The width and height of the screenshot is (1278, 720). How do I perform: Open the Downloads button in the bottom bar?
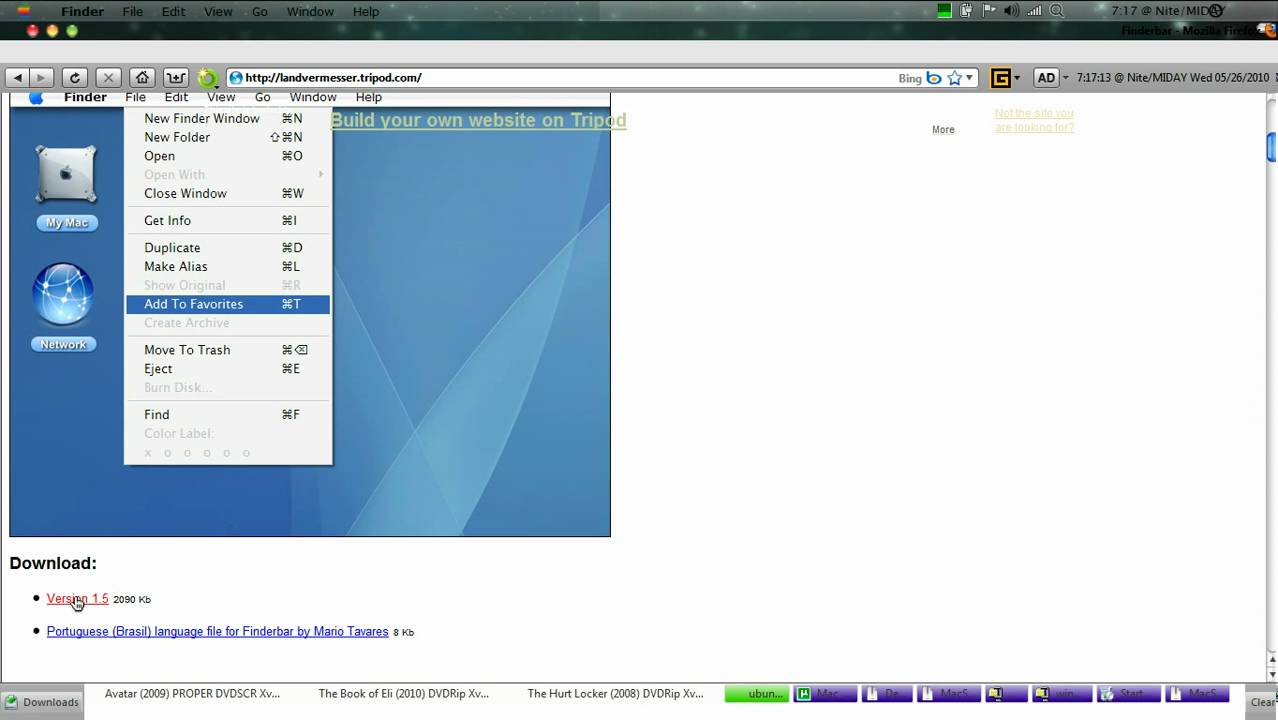(x=42, y=702)
